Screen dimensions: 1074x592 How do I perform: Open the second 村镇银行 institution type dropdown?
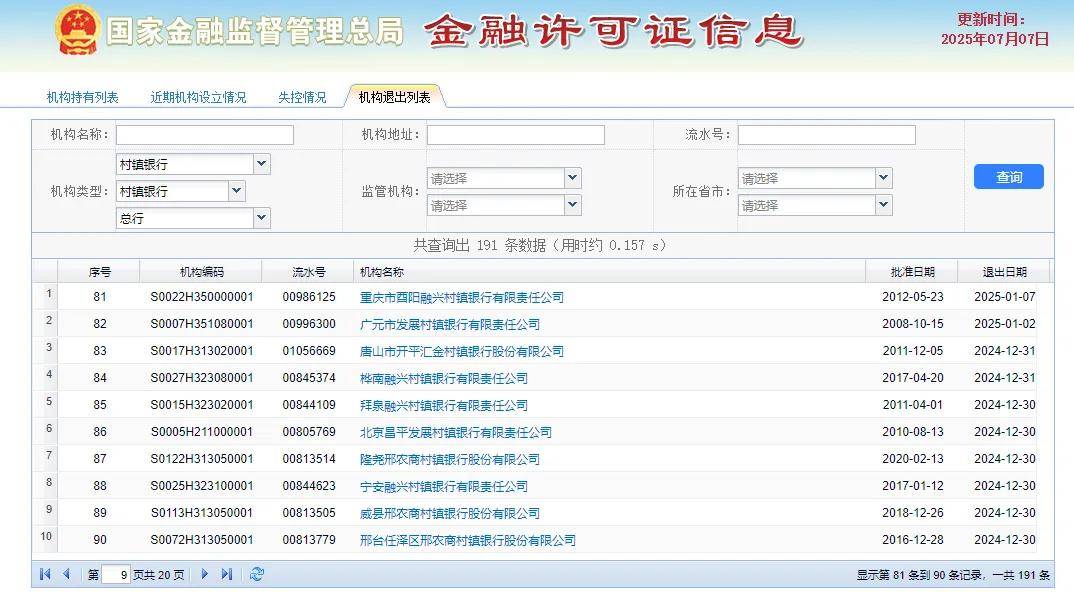(236, 191)
